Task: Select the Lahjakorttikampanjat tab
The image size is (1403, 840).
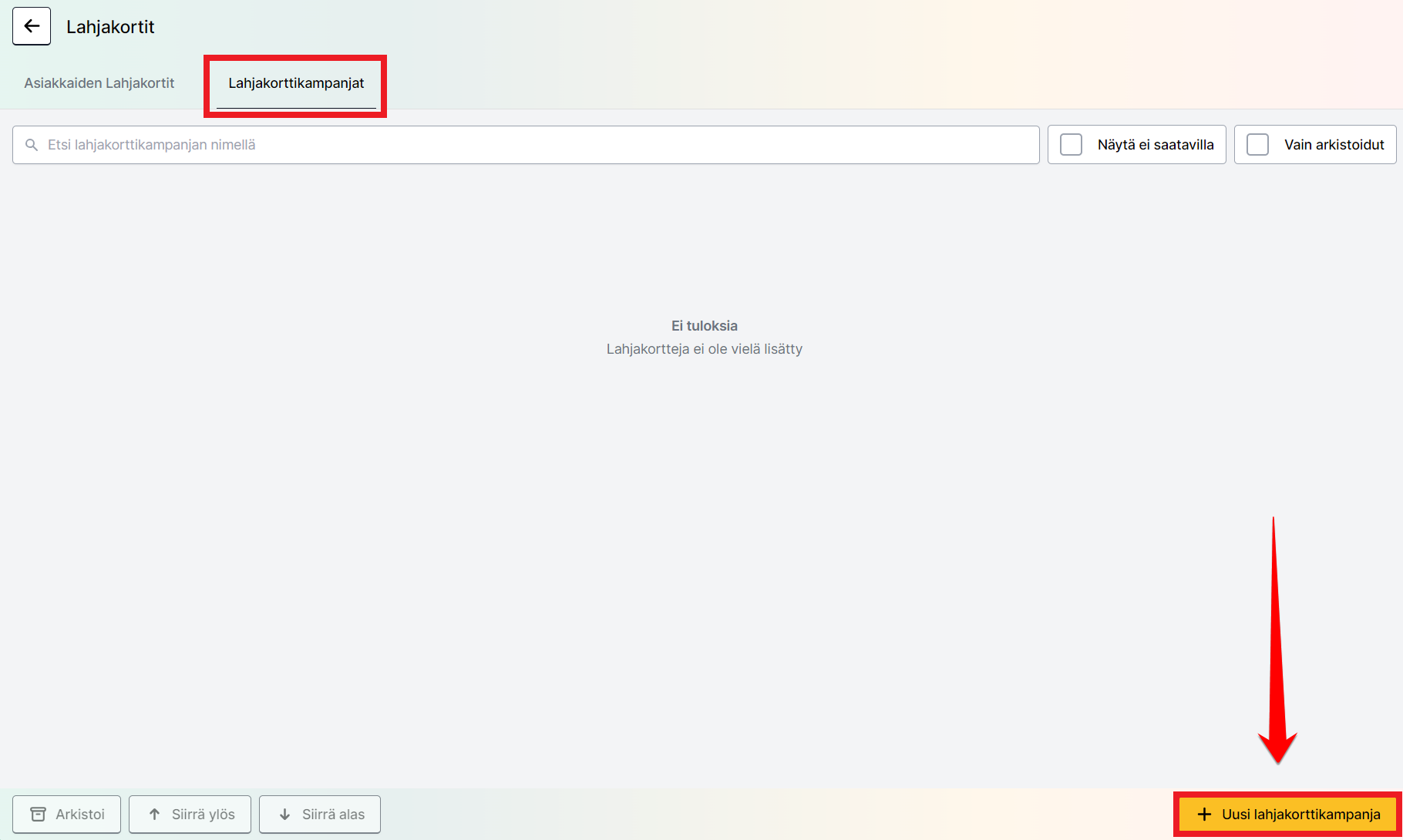Action: click(296, 83)
